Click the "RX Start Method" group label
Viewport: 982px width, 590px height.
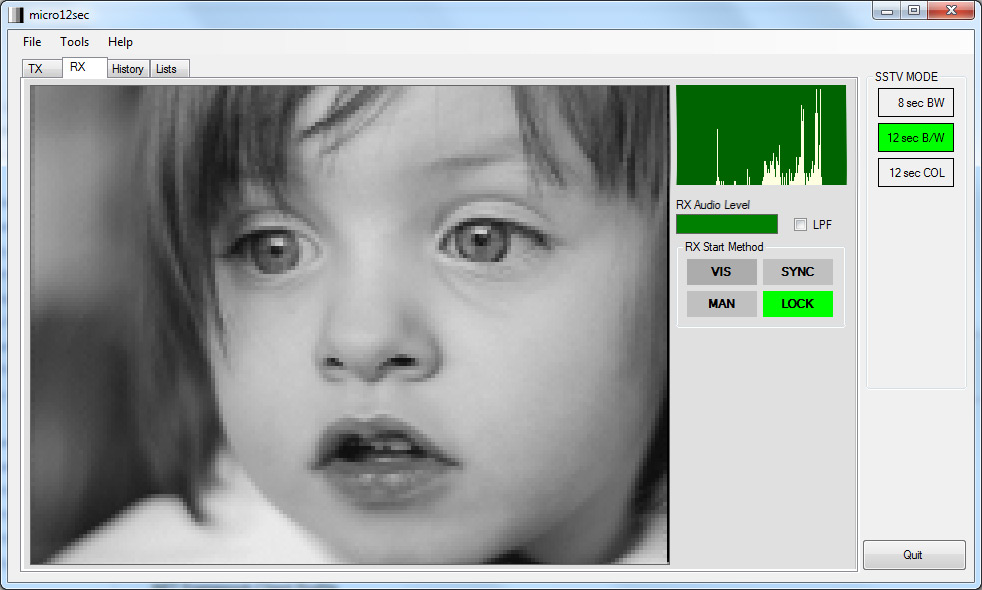(x=724, y=247)
